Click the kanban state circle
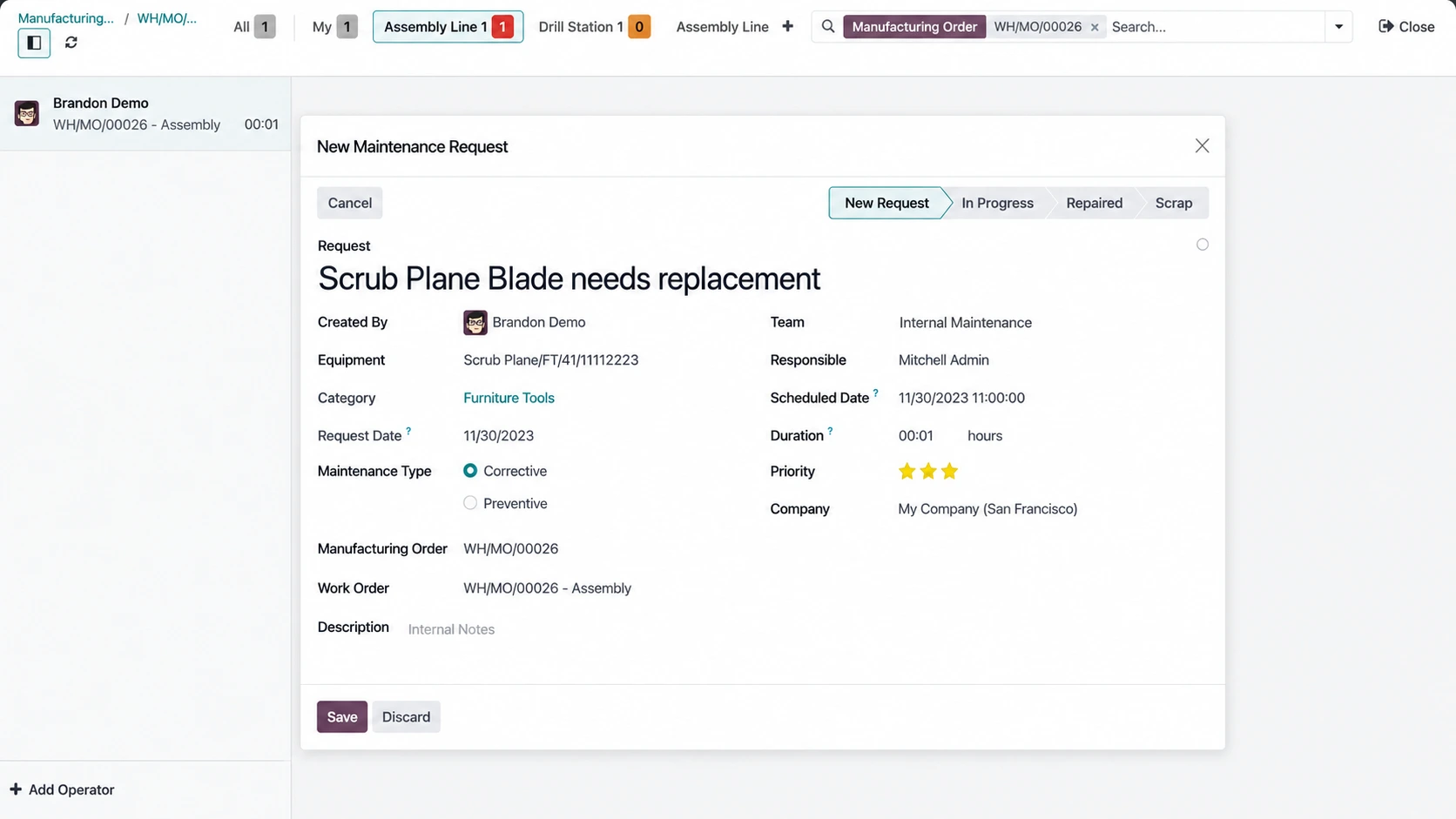The width and height of the screenshot is (1456, 819). coord(1203,245)
